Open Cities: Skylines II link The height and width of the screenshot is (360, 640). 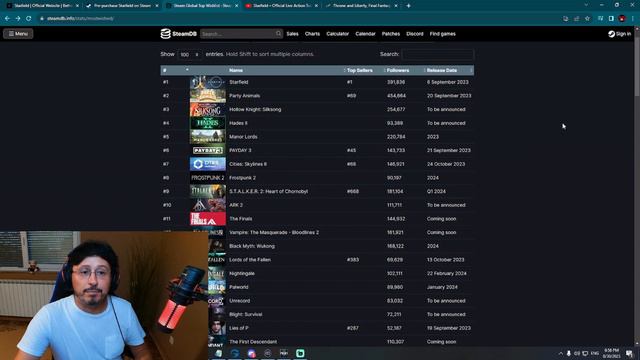pos(248,164)
